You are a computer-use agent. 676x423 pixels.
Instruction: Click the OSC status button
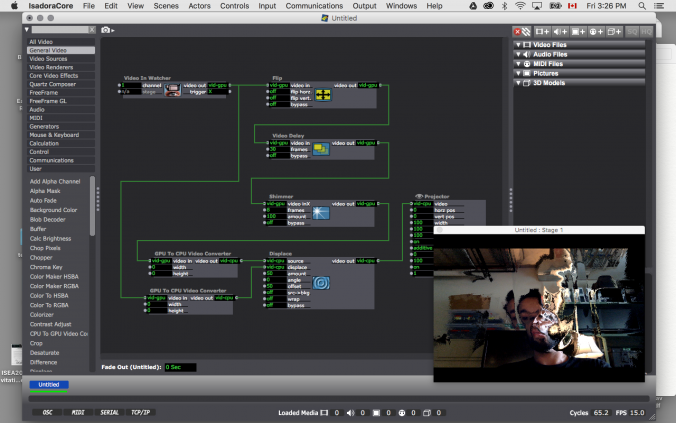(x=47, y=412)
